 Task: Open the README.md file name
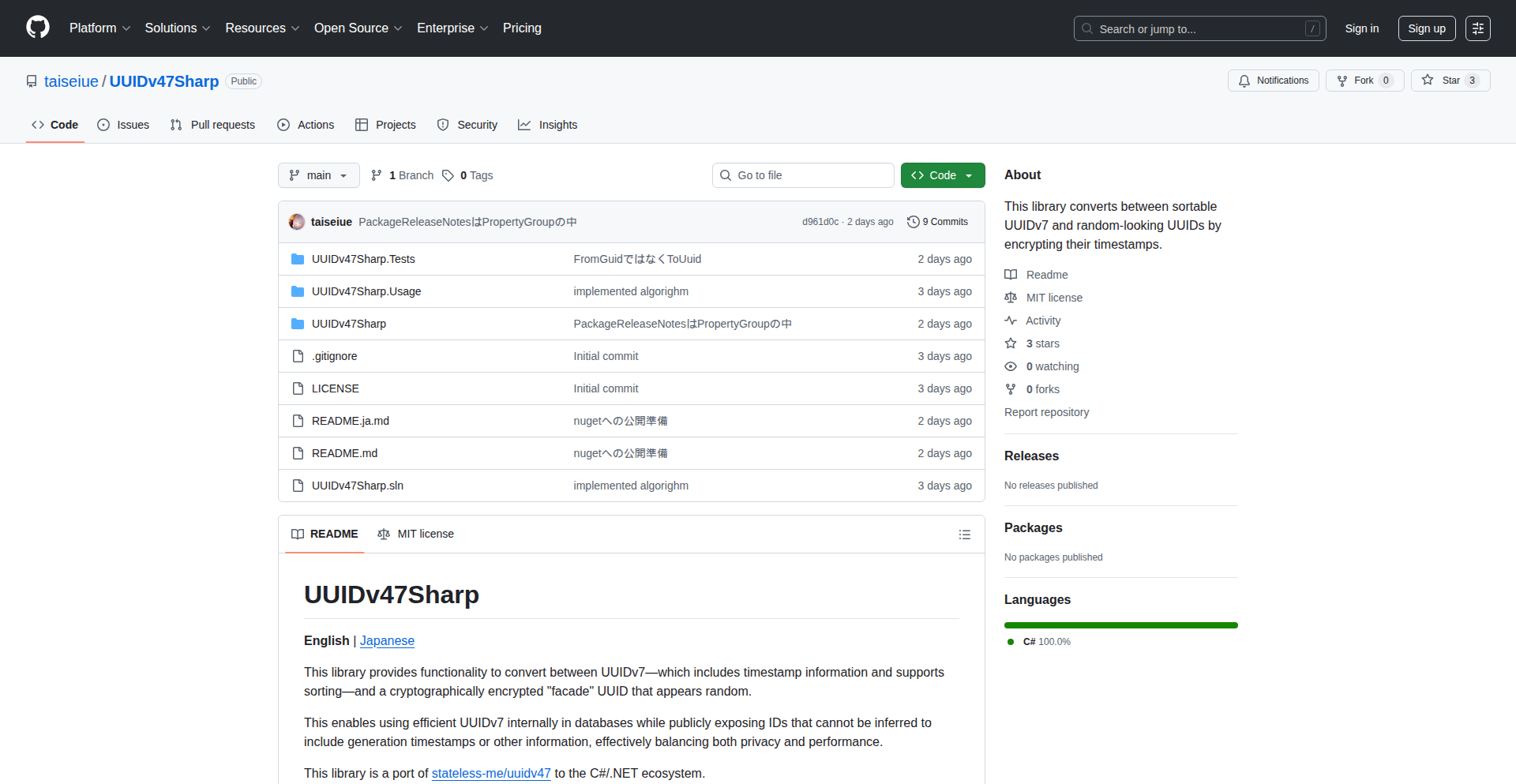click(x=344, y=453)
